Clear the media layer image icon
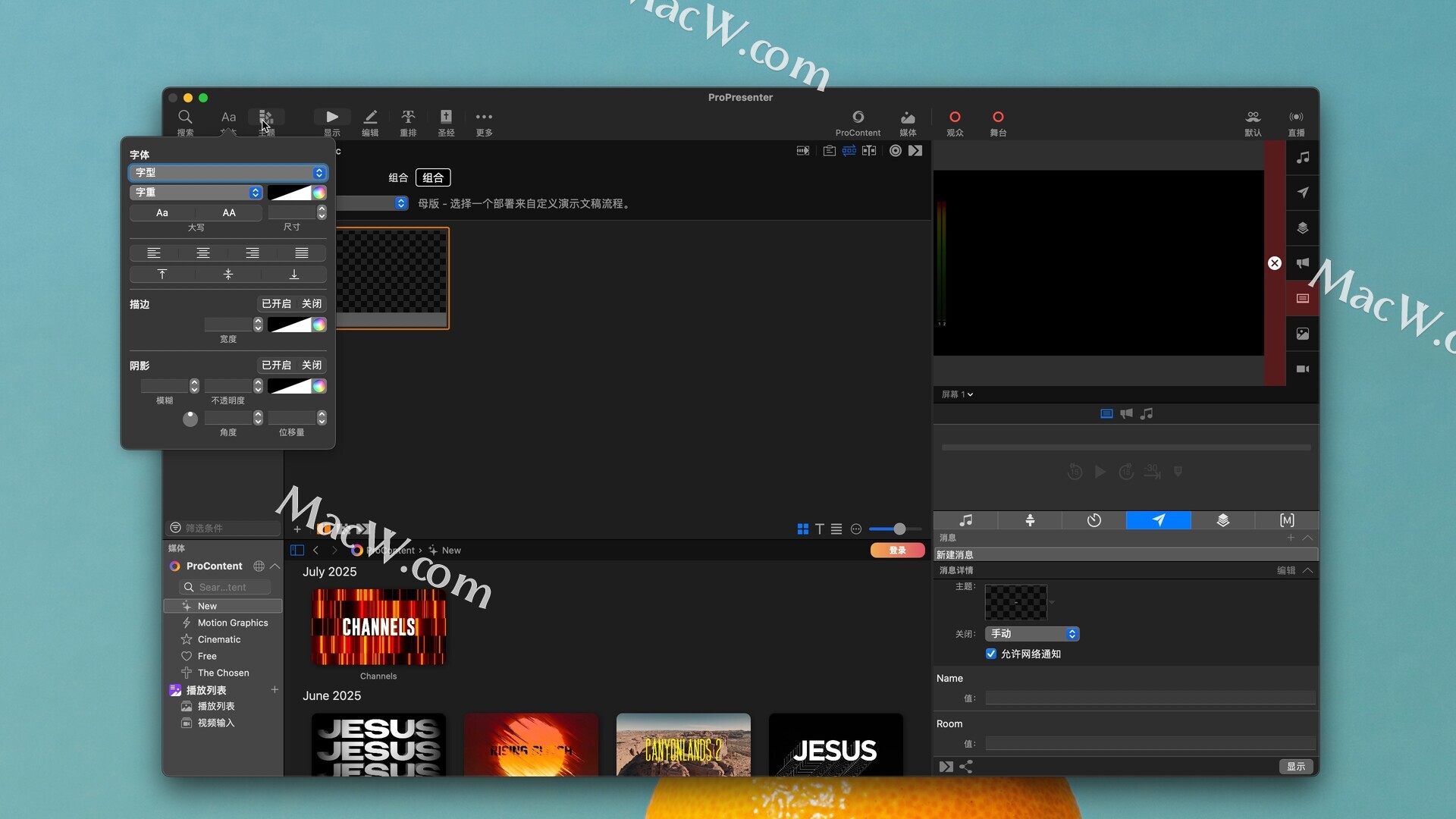The height and width of the screenshot is (819, 1456). [x=1303, y=334]
